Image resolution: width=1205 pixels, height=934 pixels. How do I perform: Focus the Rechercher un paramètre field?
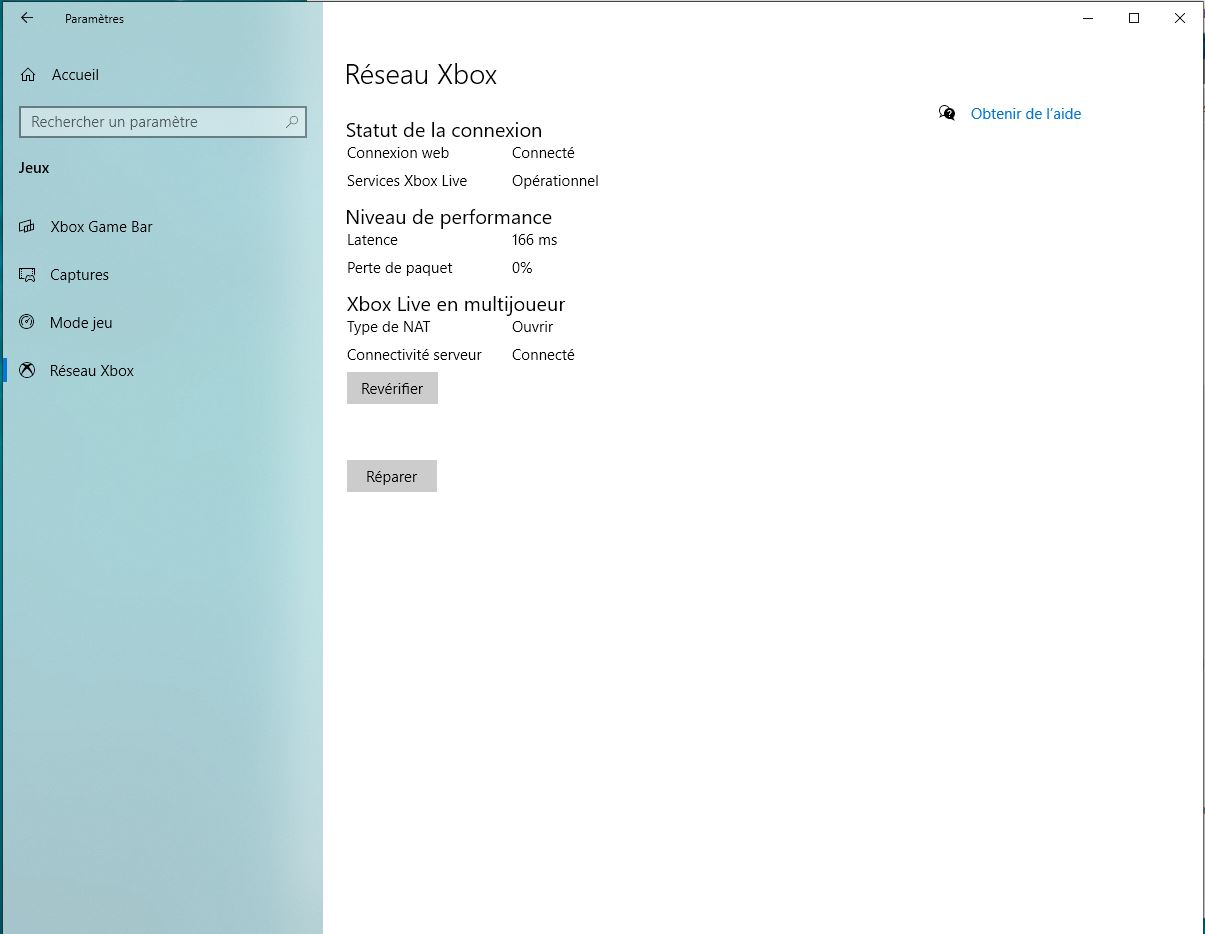(163, 122)
